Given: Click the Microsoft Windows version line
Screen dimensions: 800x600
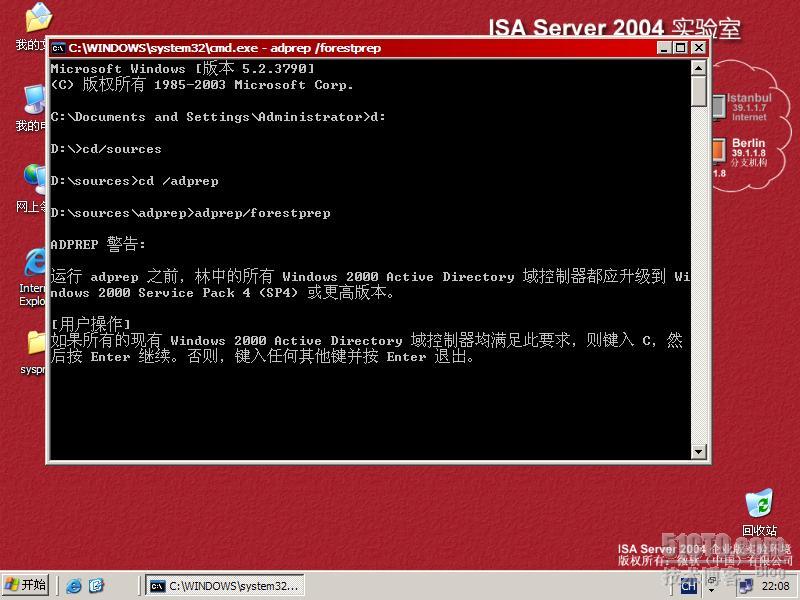Looking at the screenshot, I should click(x=182, y=68).
